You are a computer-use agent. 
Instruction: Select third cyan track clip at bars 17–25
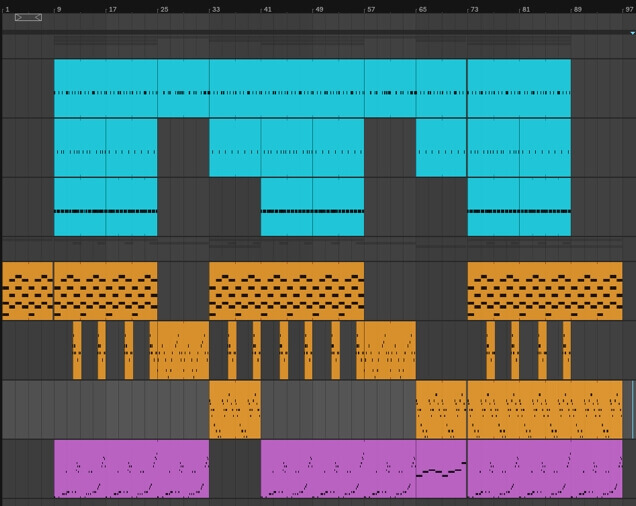(131, 207)
